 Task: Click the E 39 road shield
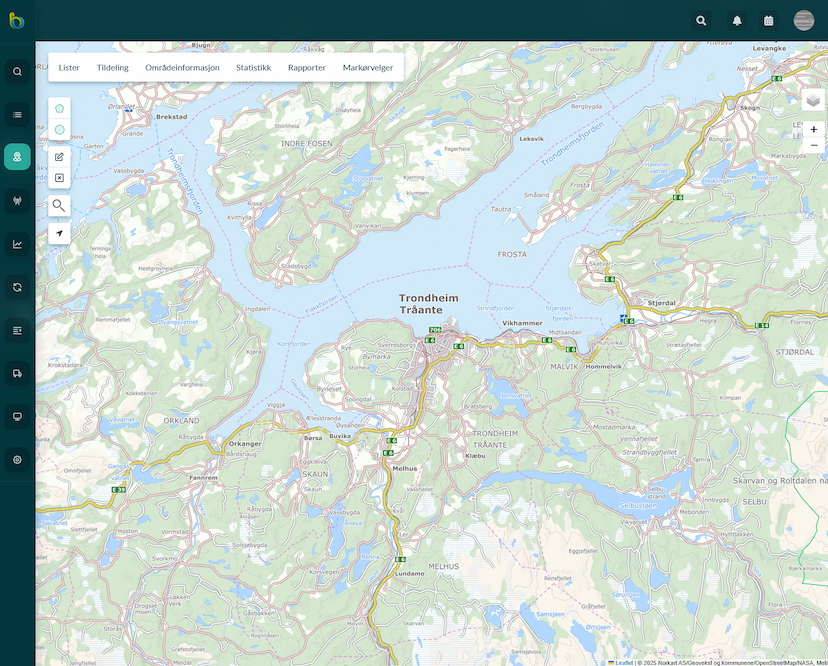[119, 490]
